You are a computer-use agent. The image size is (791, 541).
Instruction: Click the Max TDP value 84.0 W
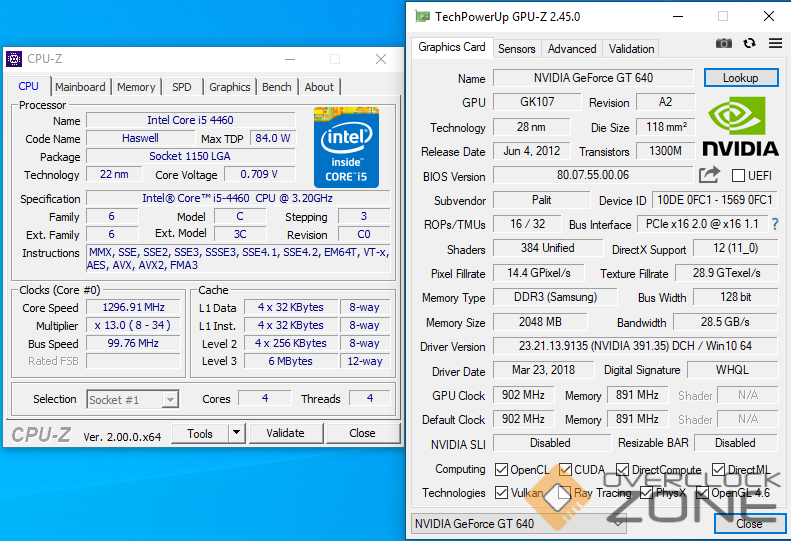(272, 138)
